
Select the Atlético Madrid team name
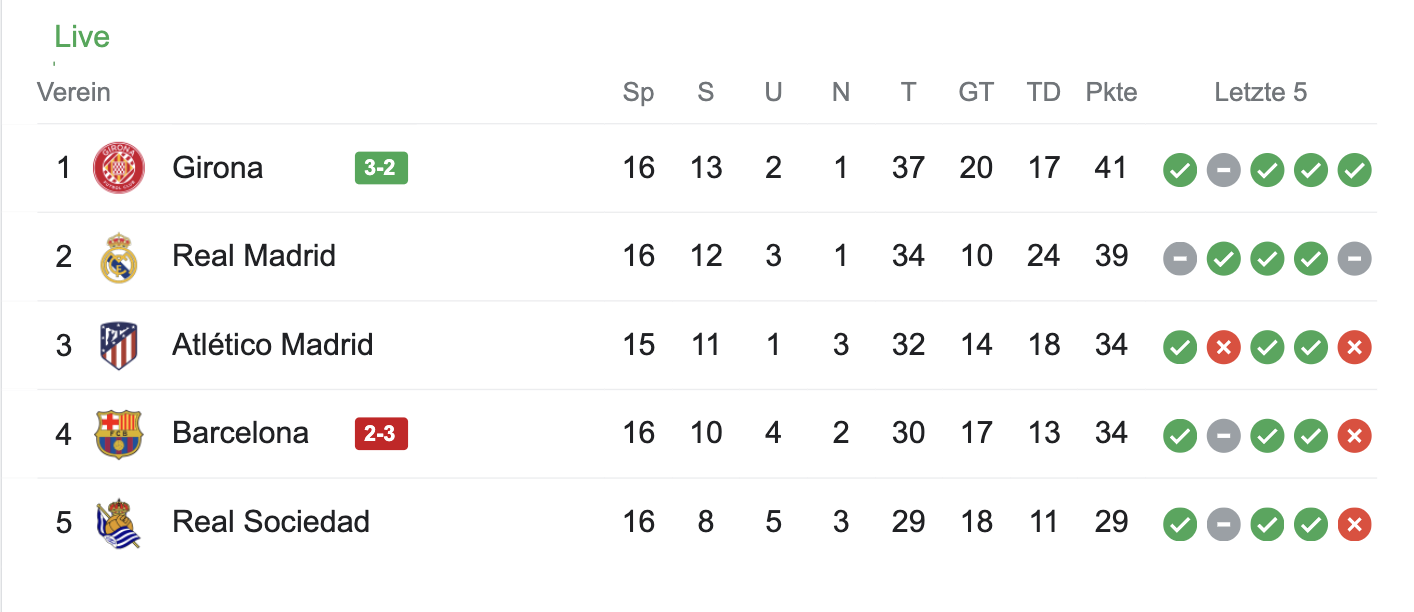(x=272, y=345)
